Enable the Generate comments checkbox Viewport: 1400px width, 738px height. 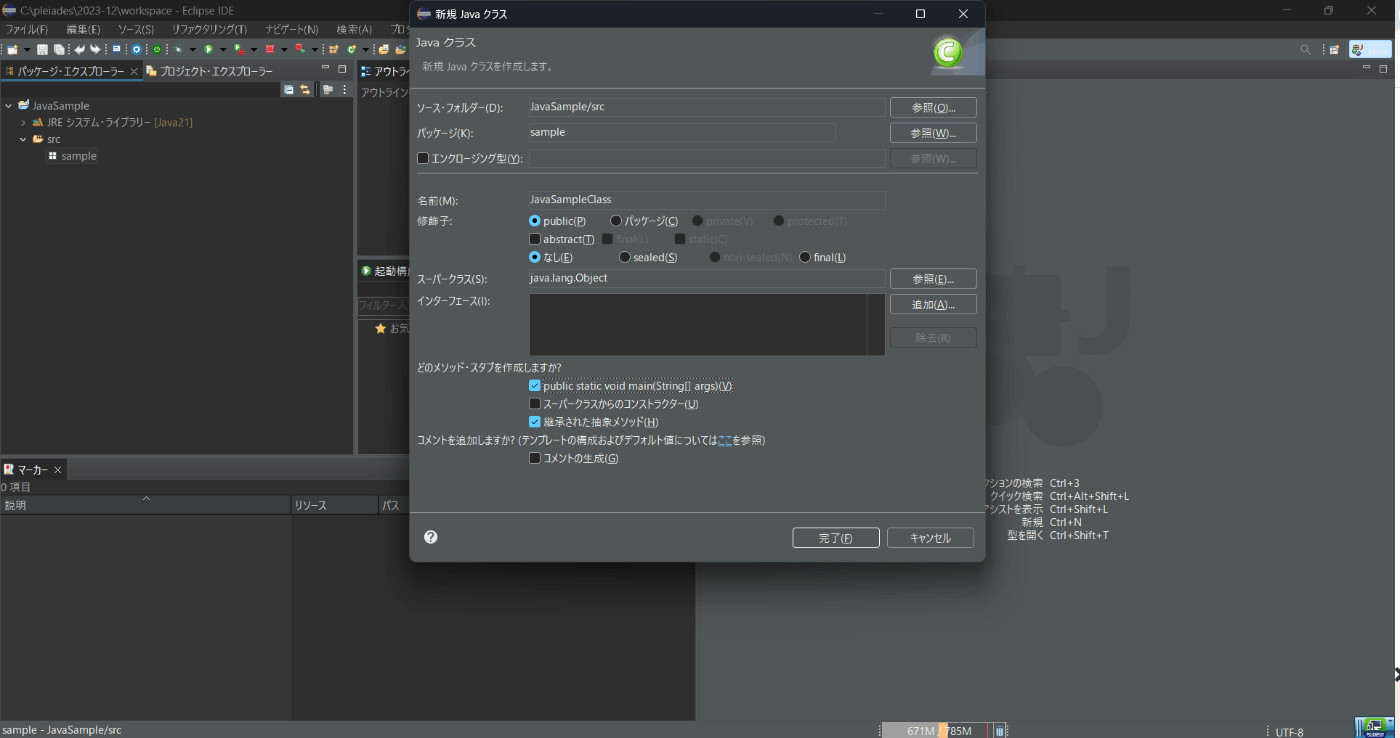pyautogui.click(x=535, y=458)
